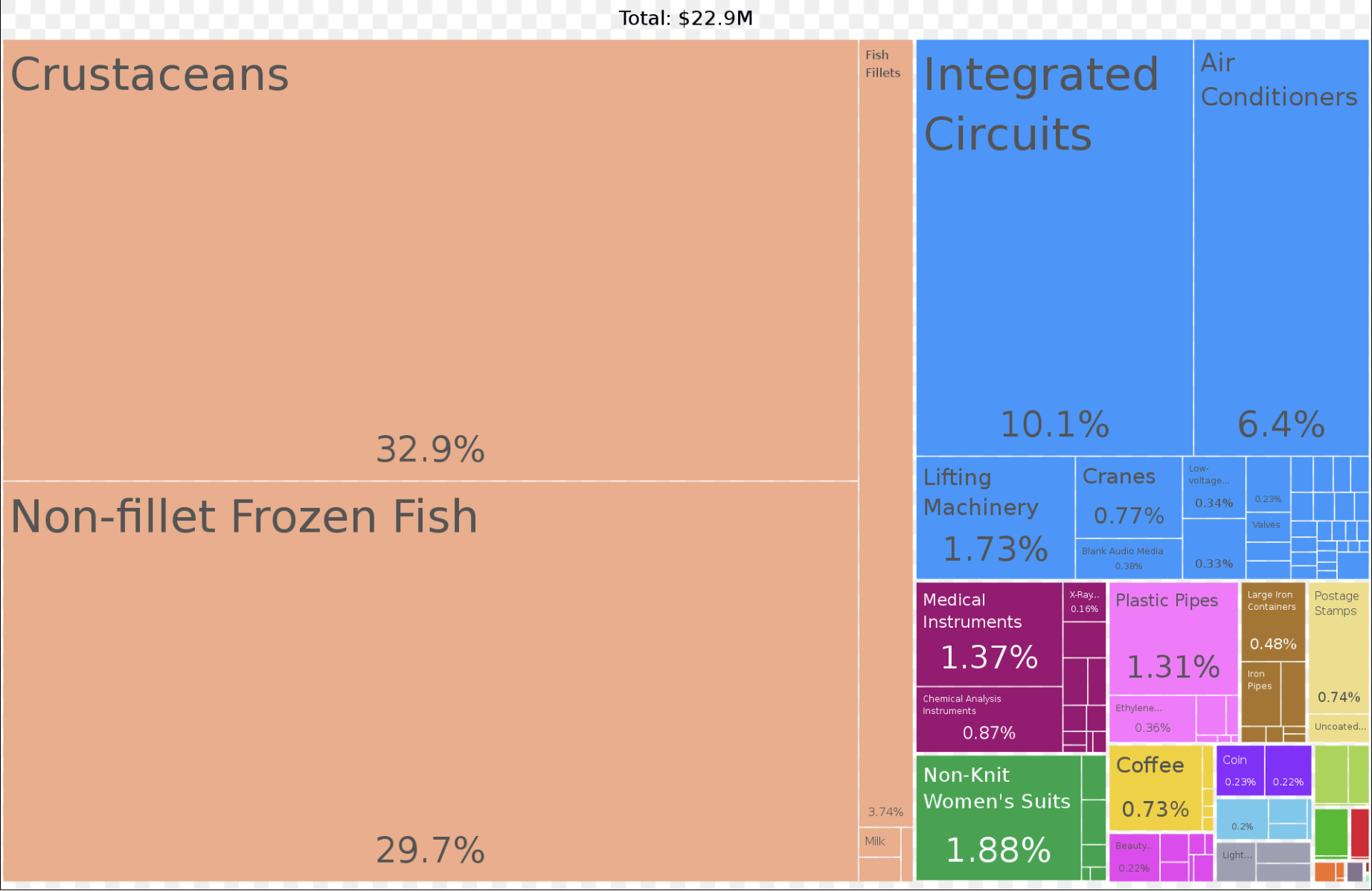Screen dimensions: 1372x891
Task: Click the Non-Knit Women's Suits block
Action: pos(998,817)
